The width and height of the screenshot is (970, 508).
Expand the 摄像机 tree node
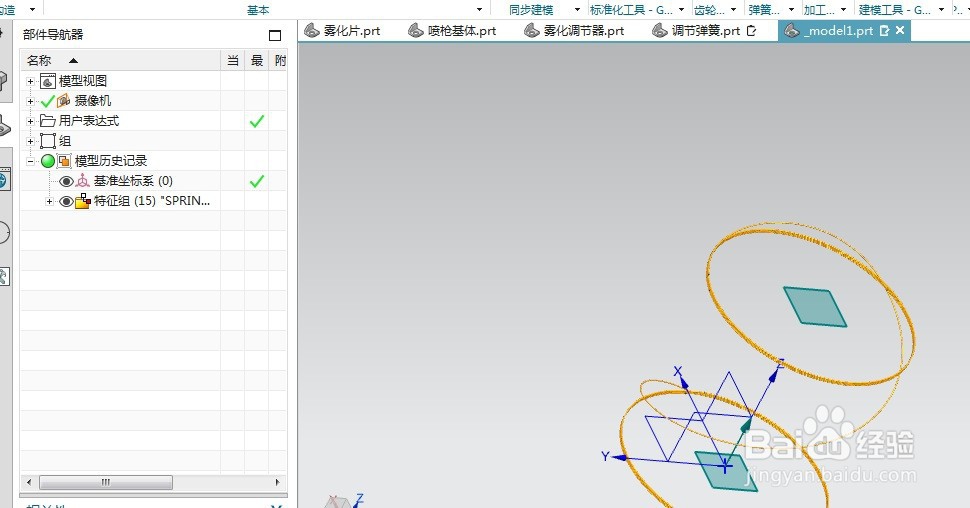click(30, 101)
